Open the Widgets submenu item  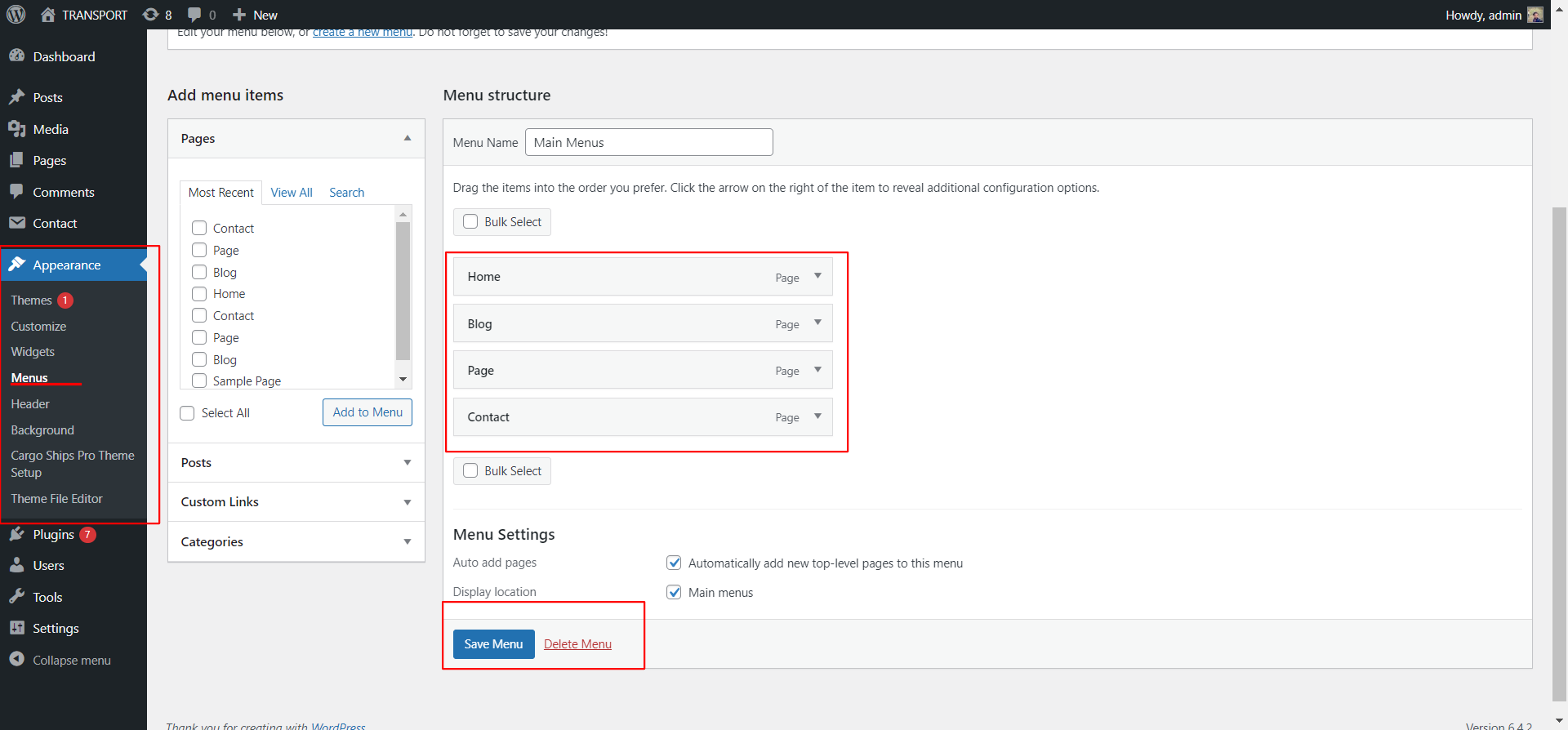(33, 352)
